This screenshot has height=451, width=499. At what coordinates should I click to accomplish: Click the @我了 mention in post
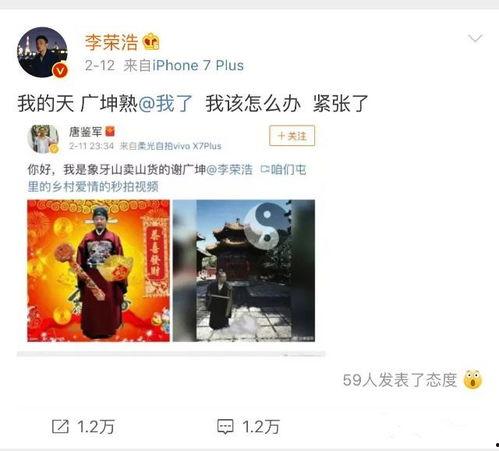coord(165,103)
